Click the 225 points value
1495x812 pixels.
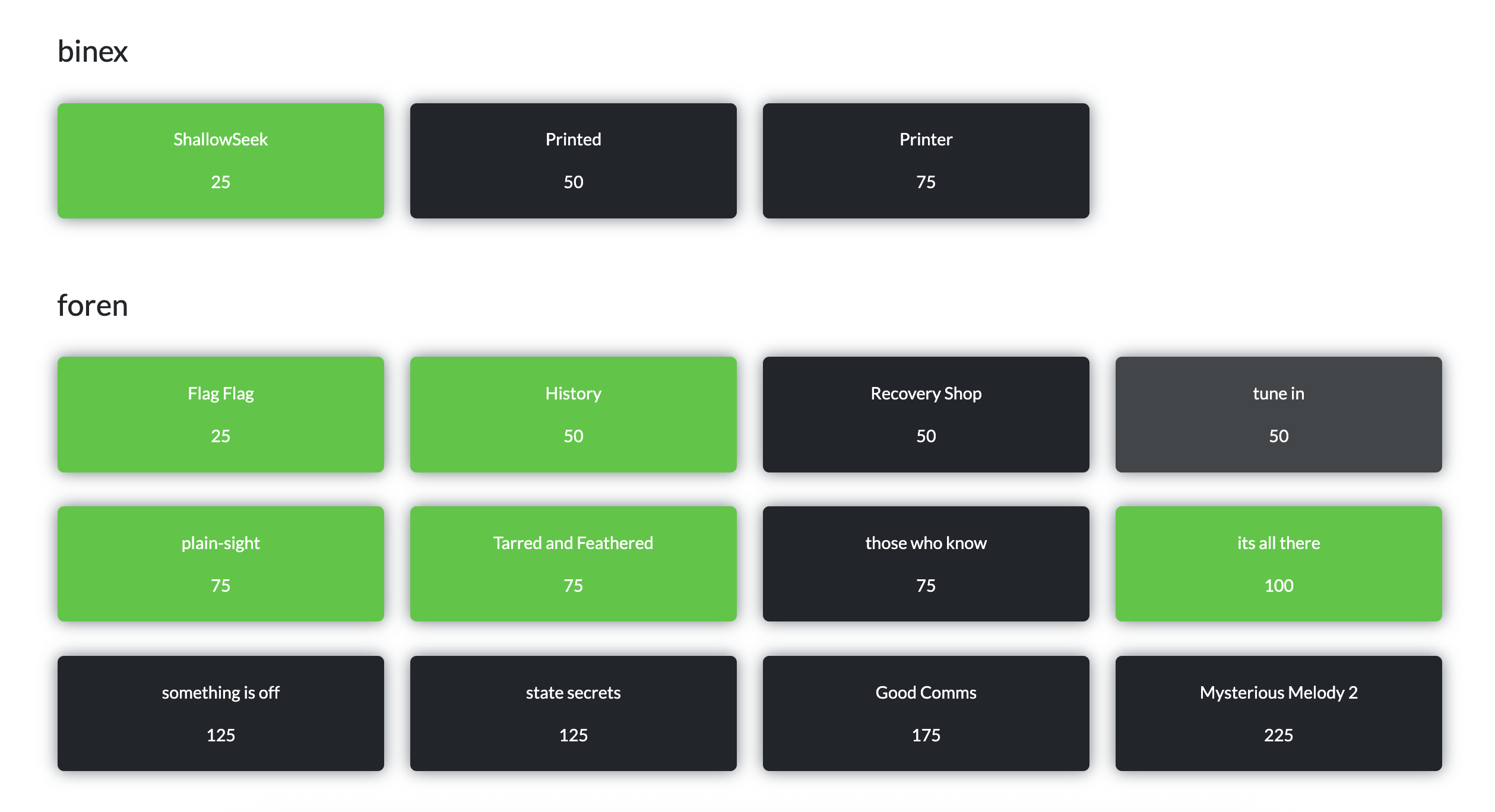tap(1278, 735)
